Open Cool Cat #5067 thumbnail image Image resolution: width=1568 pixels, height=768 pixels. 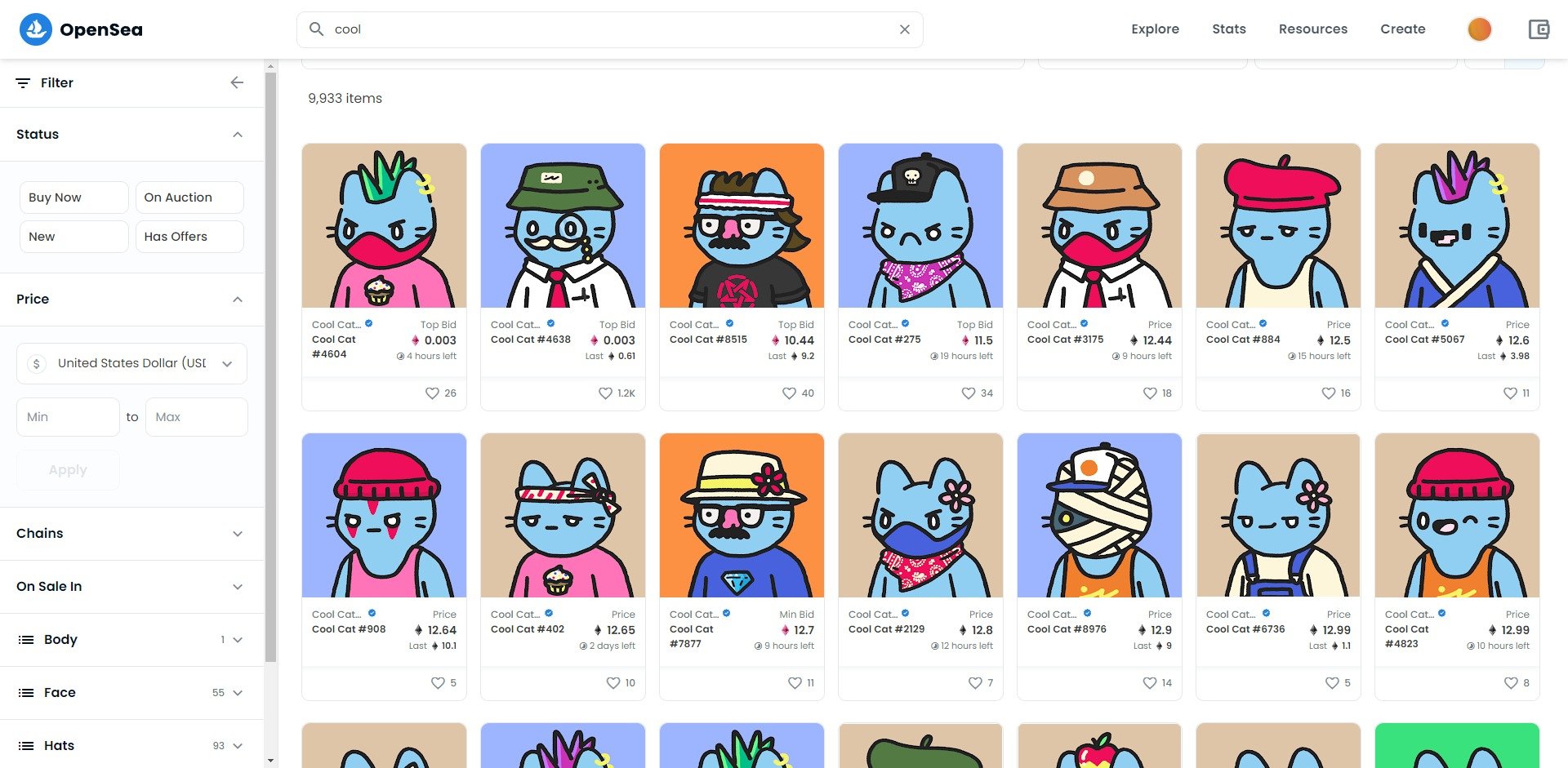(1457, 226)
